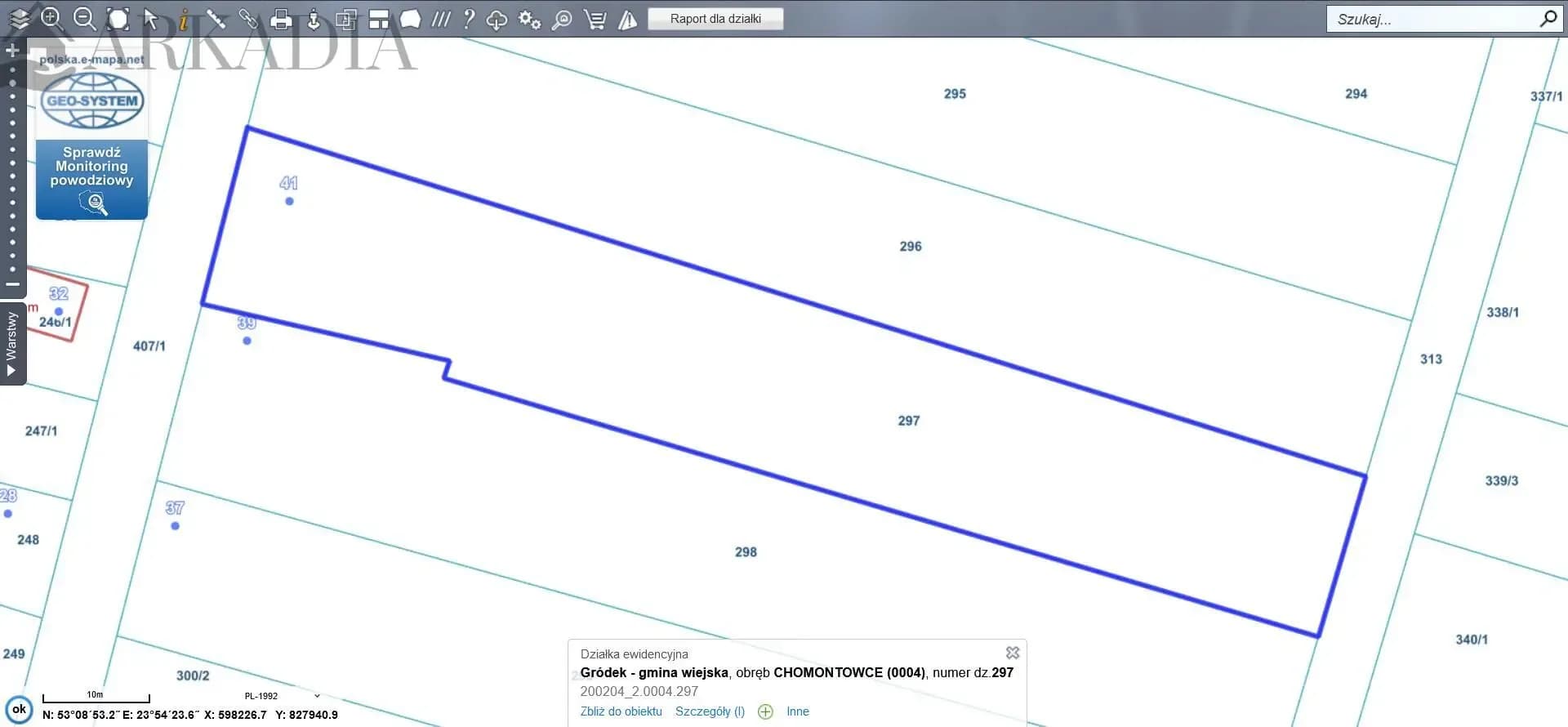Select the zoom out magnifier tool
The image size is (1568, 727).
click(84, 19)
